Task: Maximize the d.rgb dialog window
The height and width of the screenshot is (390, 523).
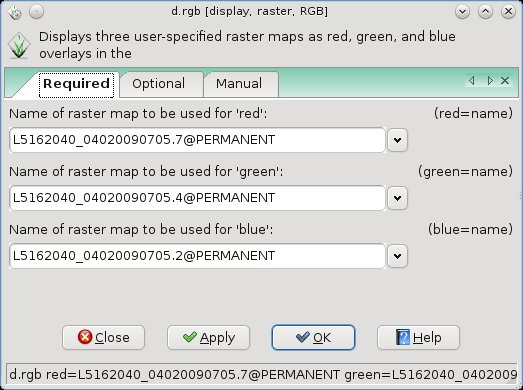Action: (485, 12)
